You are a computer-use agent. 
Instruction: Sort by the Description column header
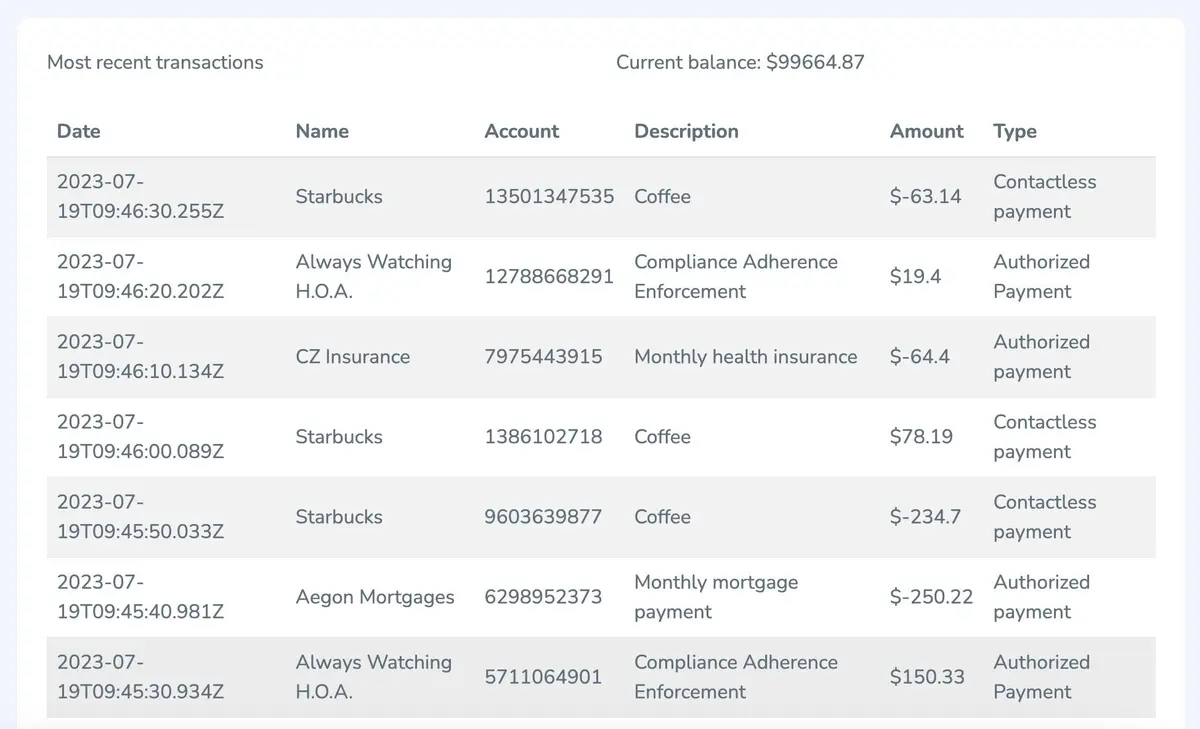pyautogui.click(x=686, y=131)
